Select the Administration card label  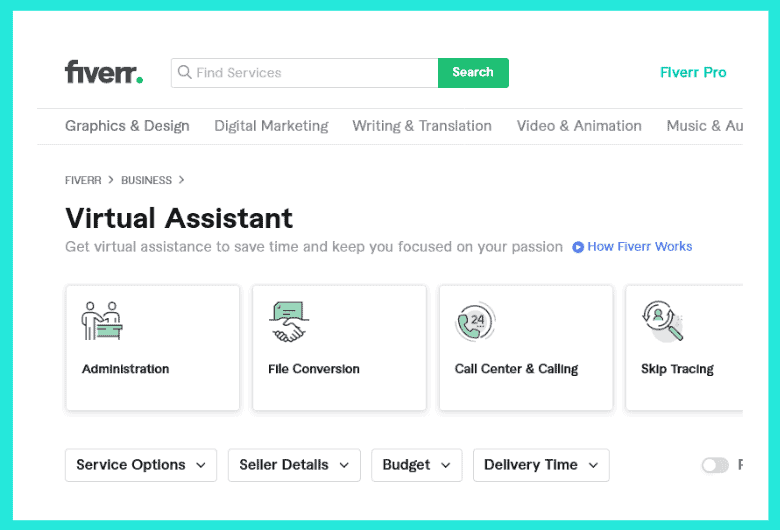(125, 369)
